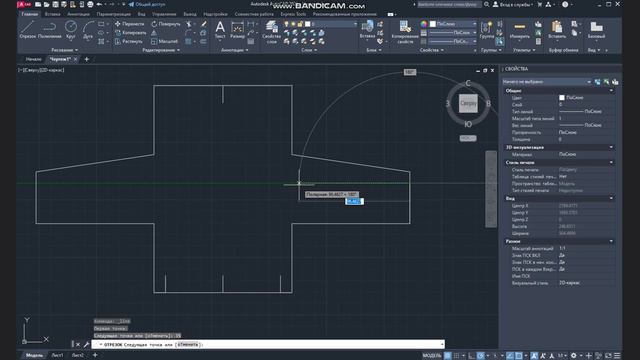Image resolution: width=640 pixels, height=360 pixels.
Task: Click the search magnifier icon in title bar
Action: [x=487, y=4]
